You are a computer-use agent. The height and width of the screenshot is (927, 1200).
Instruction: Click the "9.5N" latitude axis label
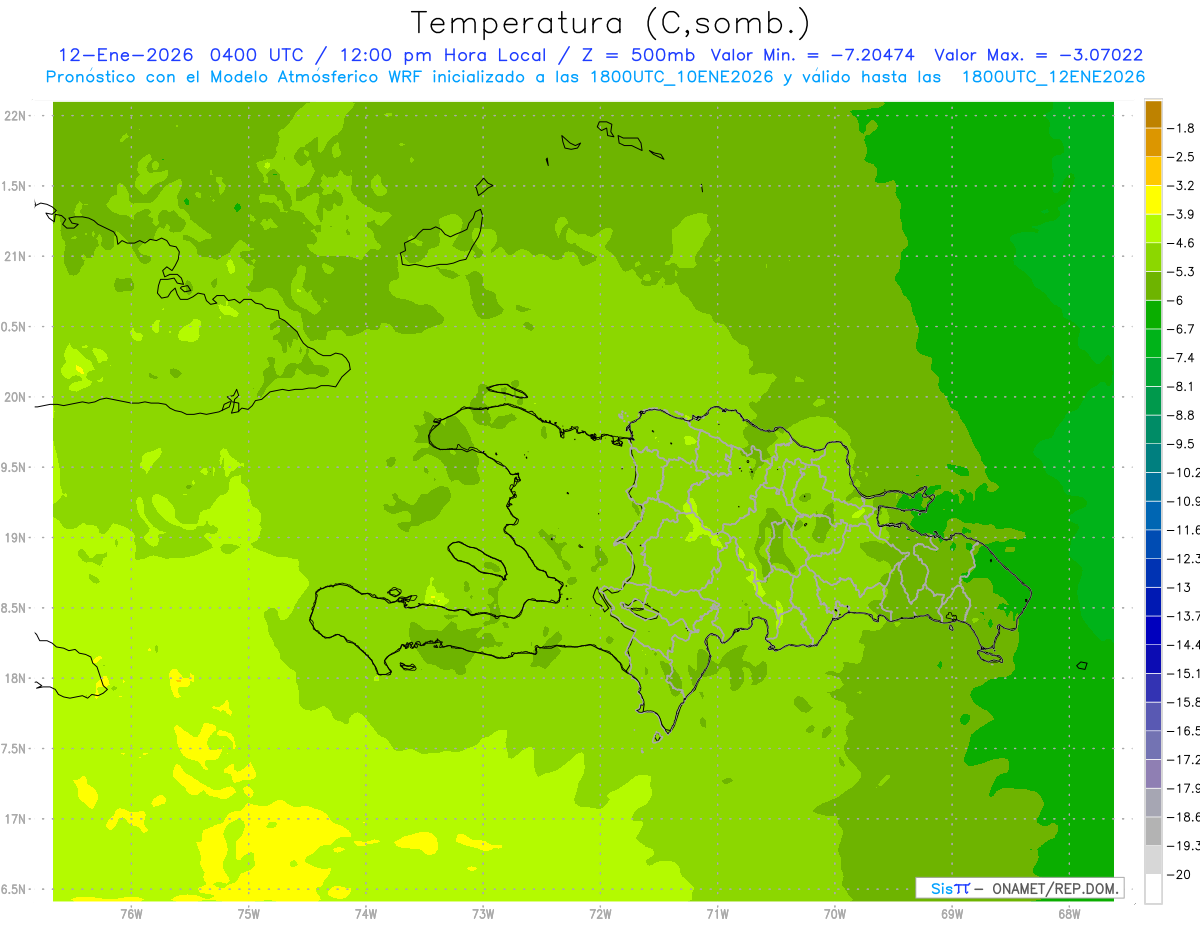click(14, 467)
